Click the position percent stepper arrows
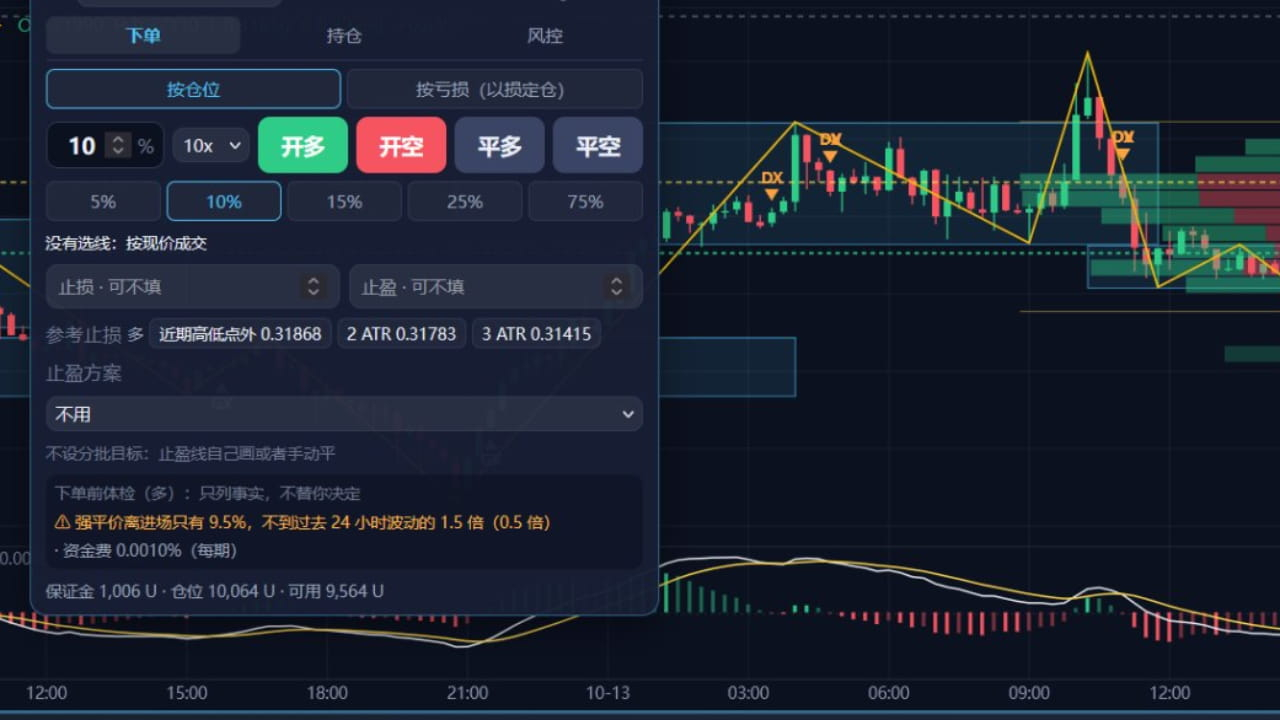 point(118,146)
